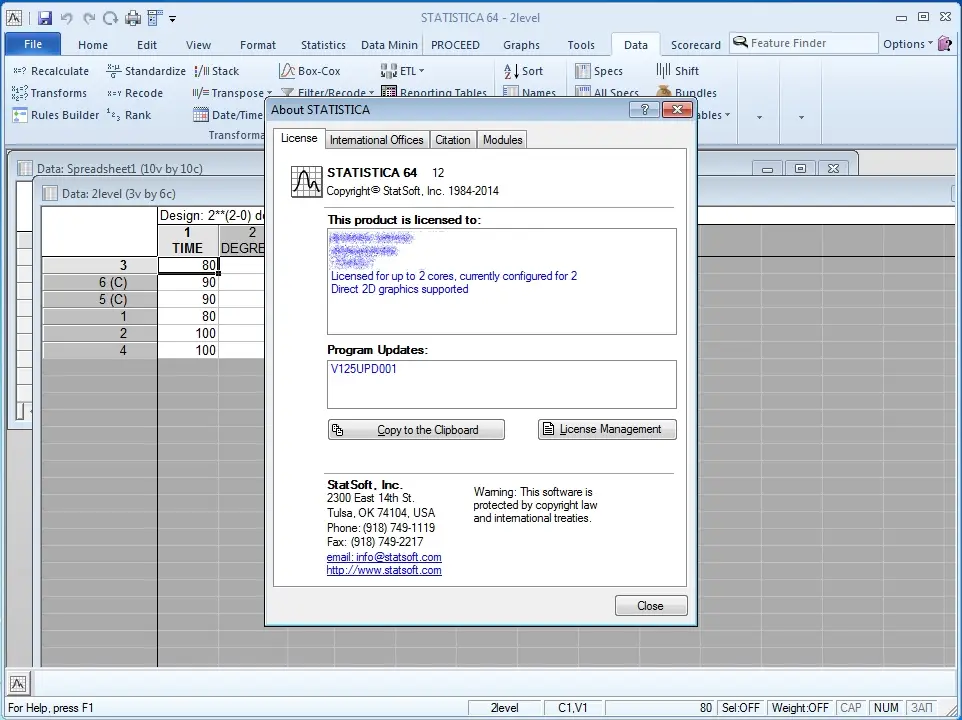Click the Specs icon
The image size is (962, 720).
(x=583, y=71)
